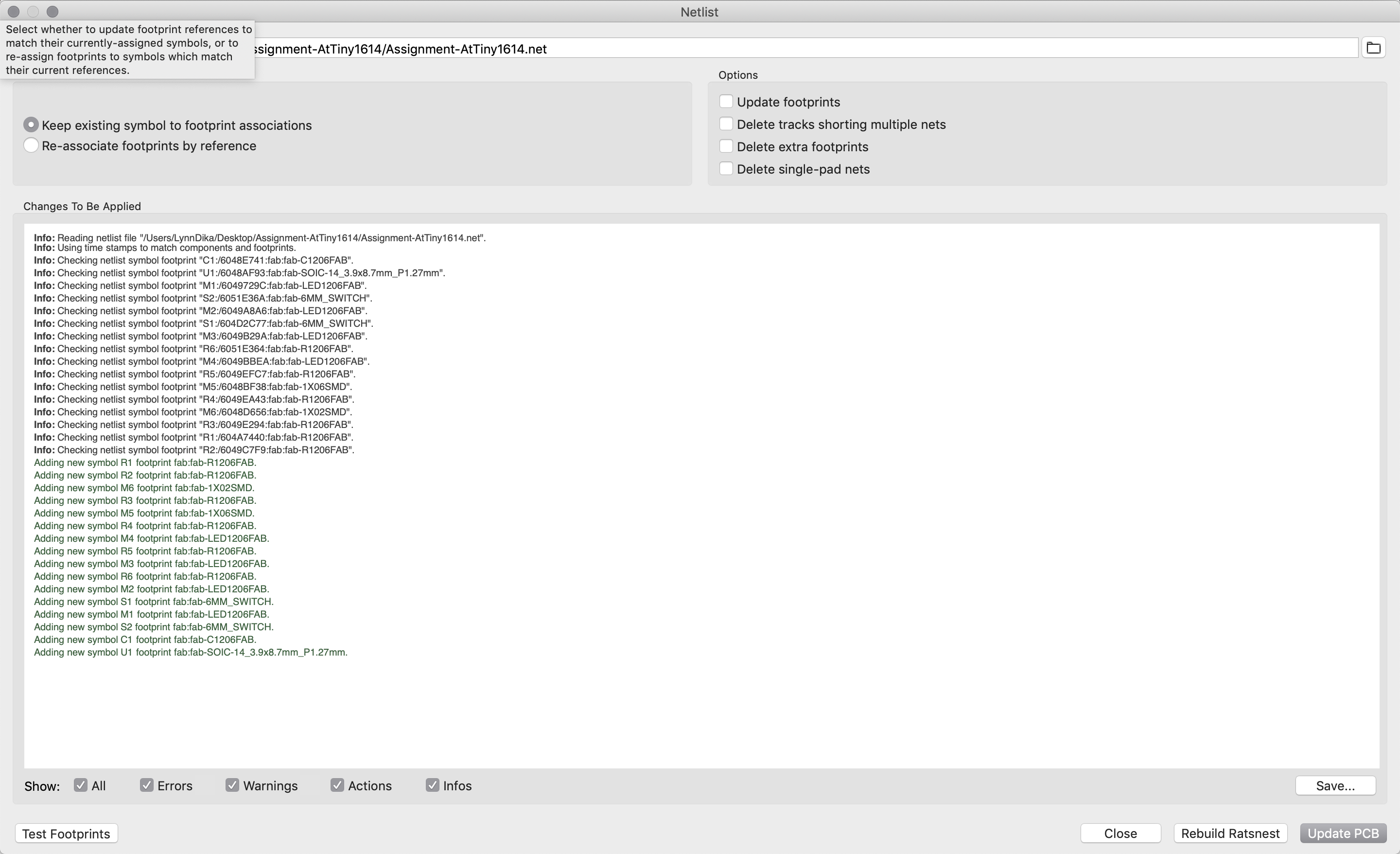Click info line for S2:/6051E36A 6MM_SWITCH
Screen dimensions: 1400x854
pos(203,298)
